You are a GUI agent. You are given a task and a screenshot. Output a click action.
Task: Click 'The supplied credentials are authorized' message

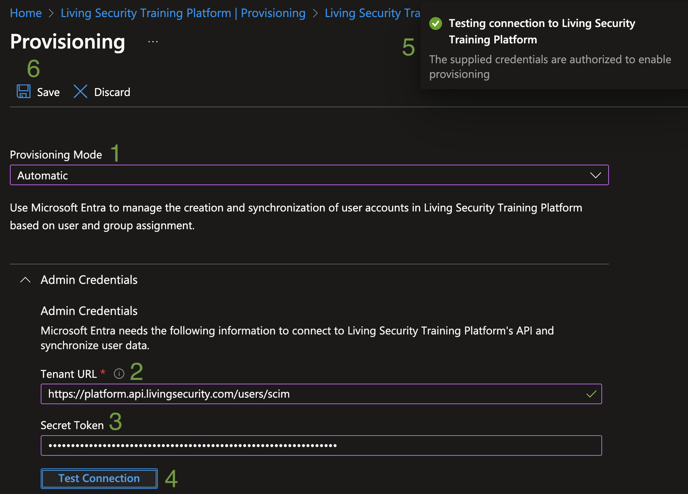point(550,67)
